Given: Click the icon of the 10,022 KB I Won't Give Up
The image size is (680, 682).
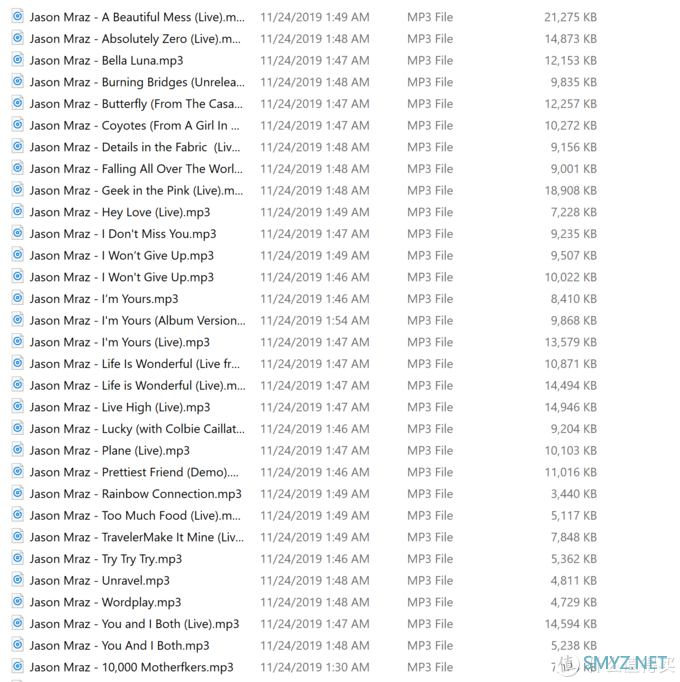Looking at the screenshot, I should 17,276.
